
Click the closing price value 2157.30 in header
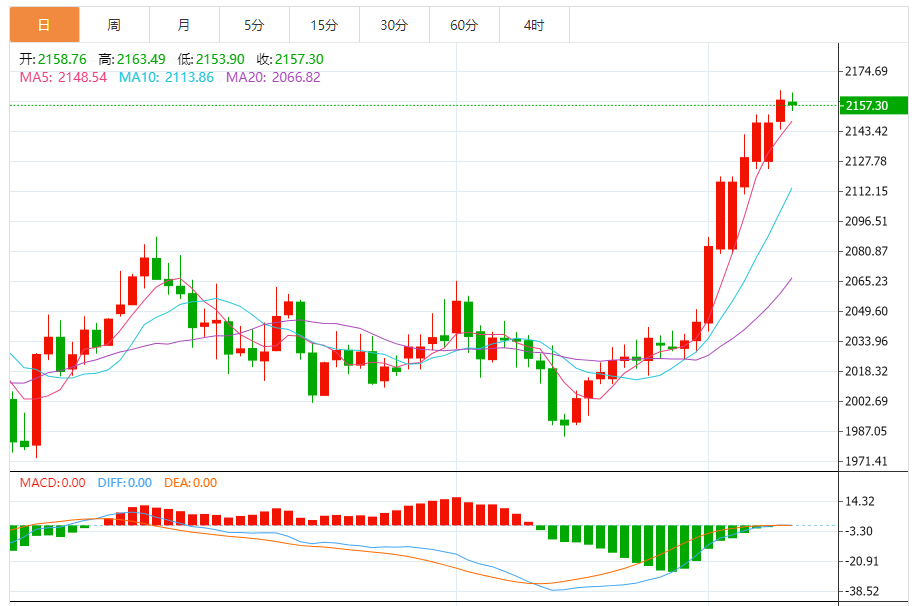coord(299,59)
